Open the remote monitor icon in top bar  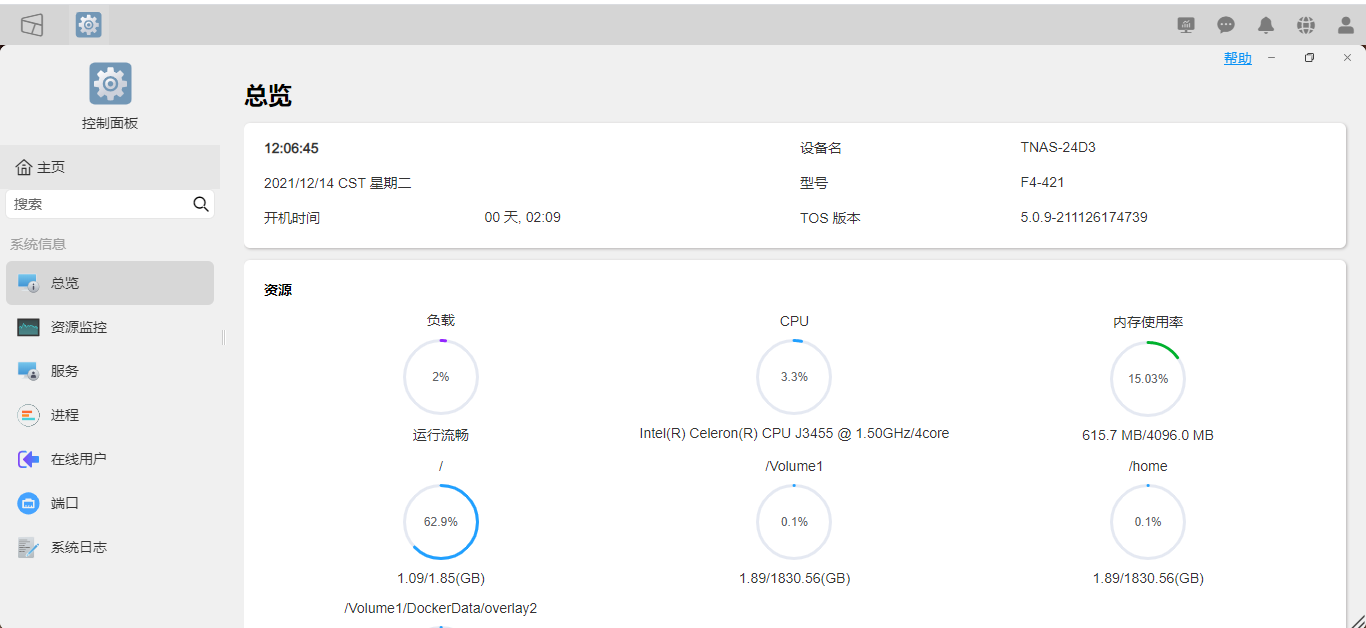(x=1186, y=25)
